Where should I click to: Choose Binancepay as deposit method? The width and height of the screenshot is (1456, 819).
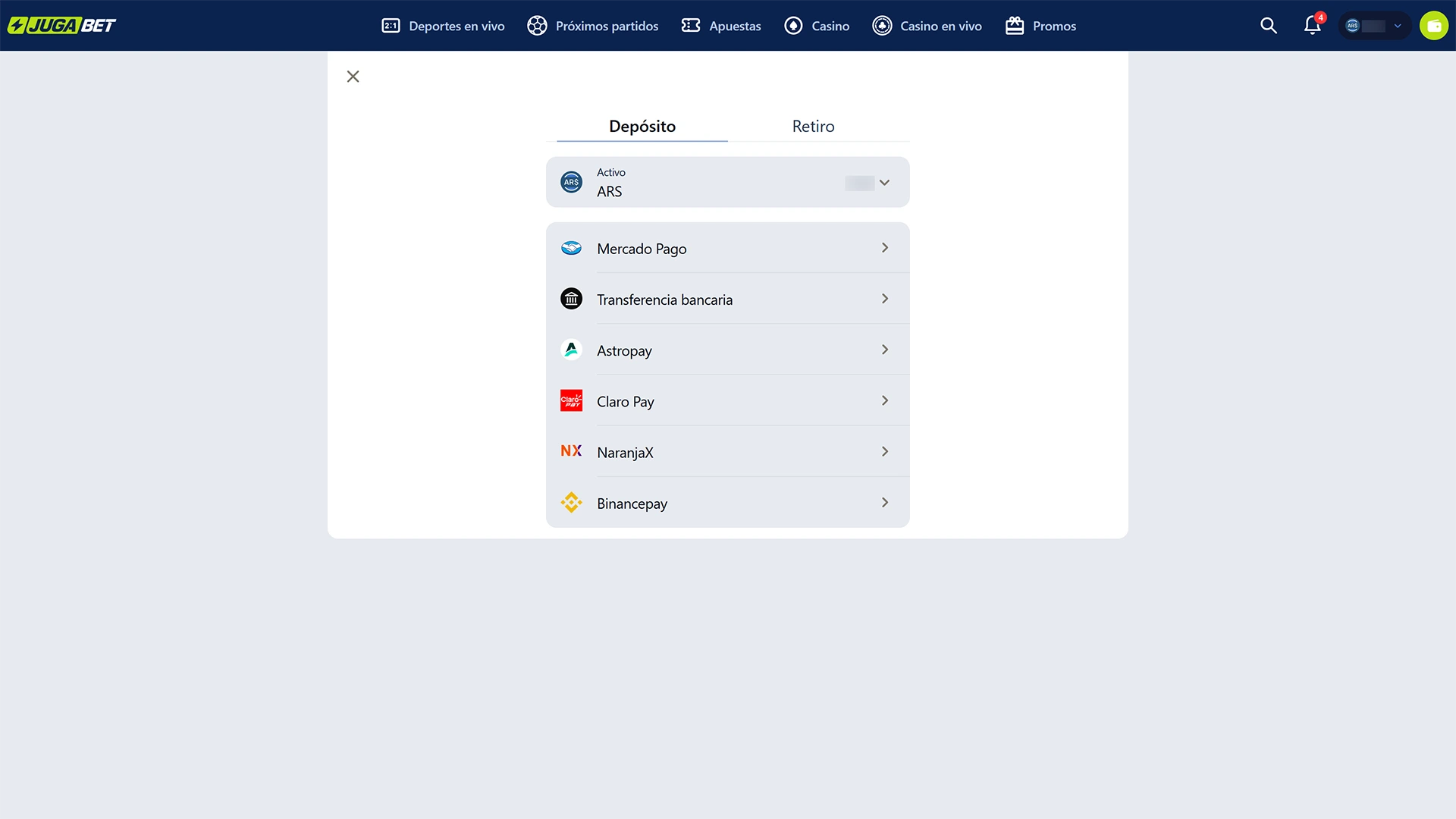[727, 502]
